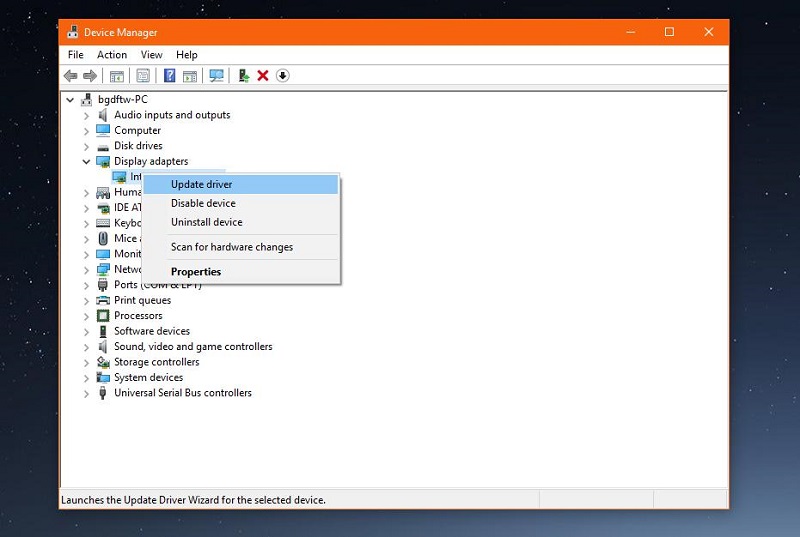Open Properties from the context menu

pos(196,272)
